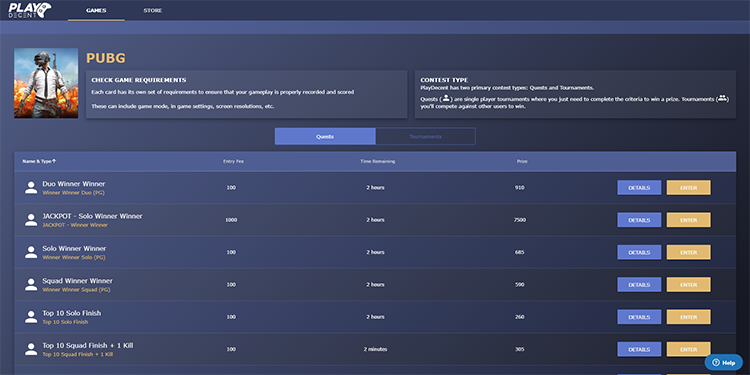Click the 2 minutes time remaining value
The image size is (750, 375).
375,349
